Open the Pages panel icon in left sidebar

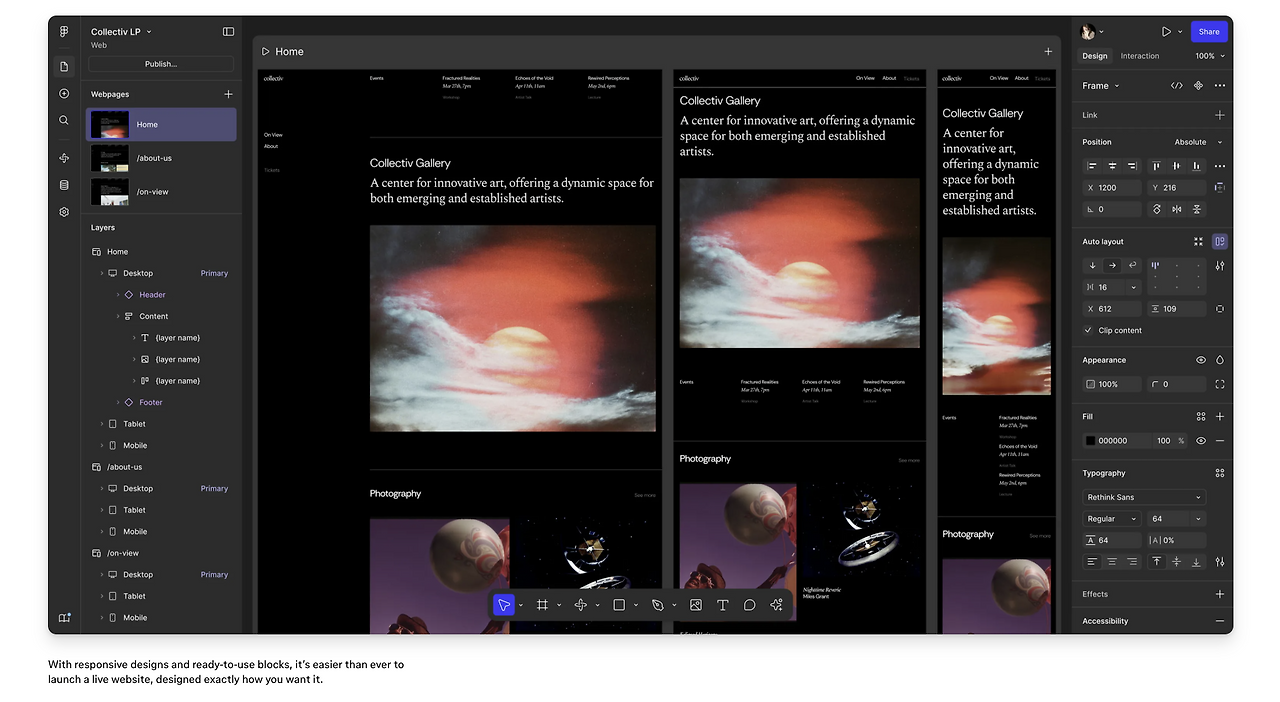[x=64, y=67]
